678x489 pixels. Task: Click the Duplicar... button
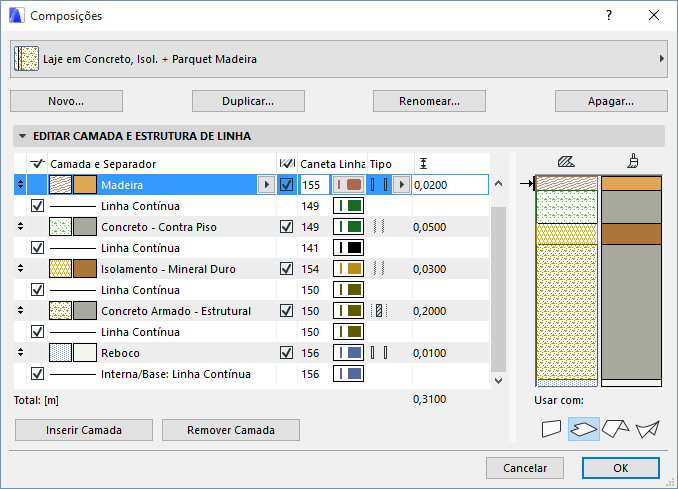[248, 101]
